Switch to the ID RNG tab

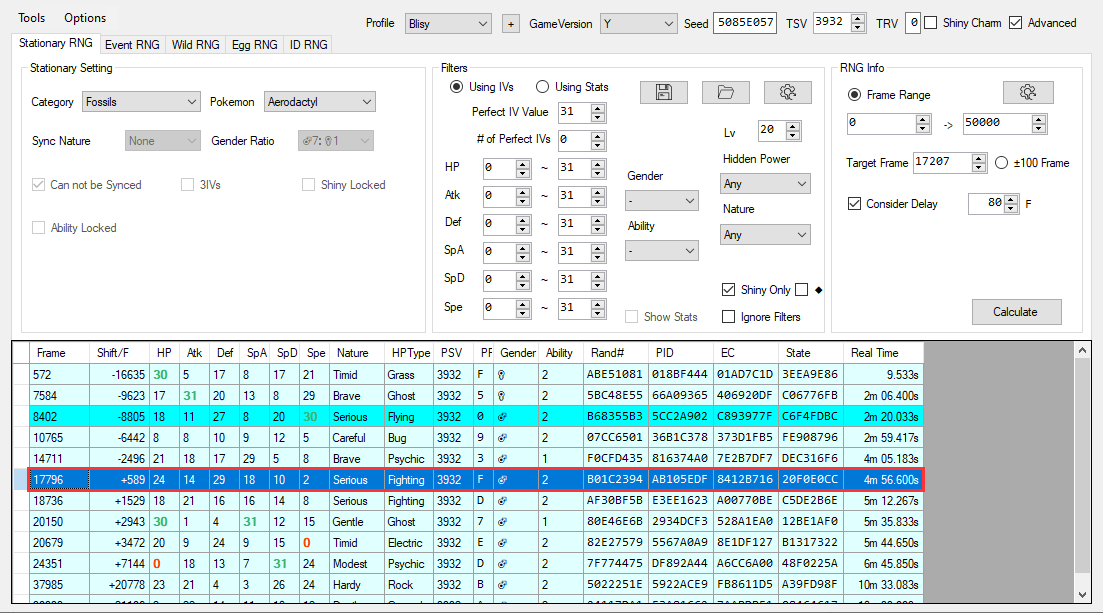tap(308, 44)
